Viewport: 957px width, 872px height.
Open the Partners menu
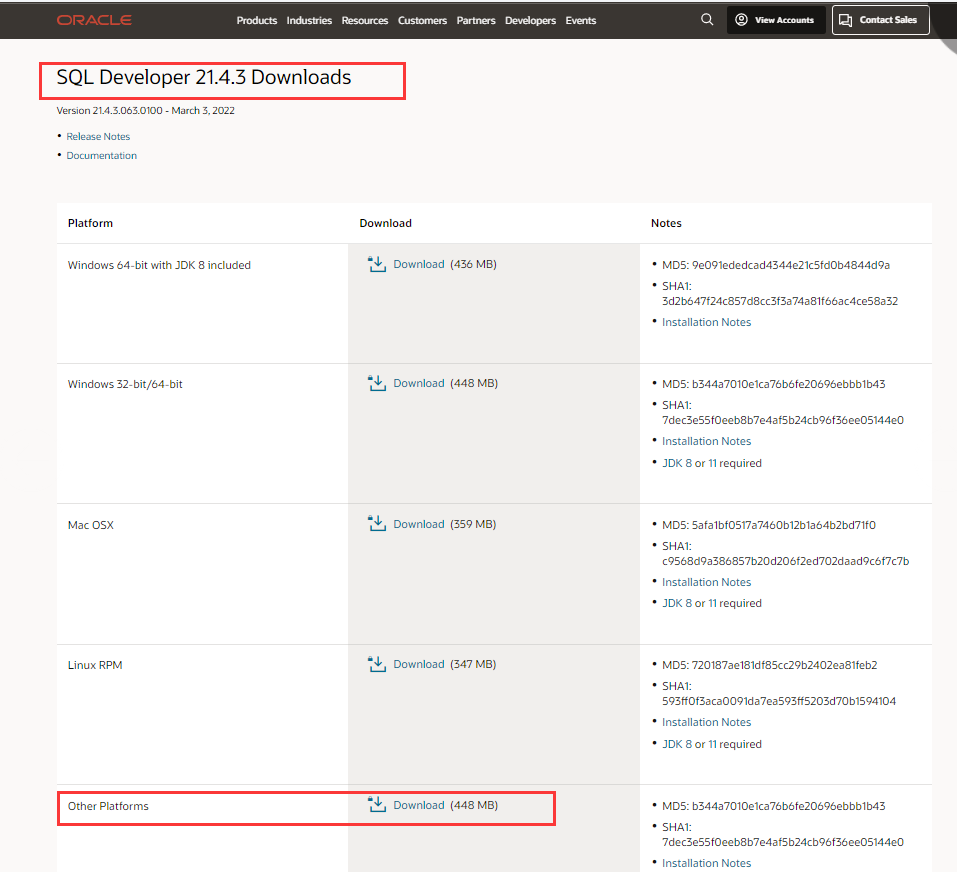[476, 20]
